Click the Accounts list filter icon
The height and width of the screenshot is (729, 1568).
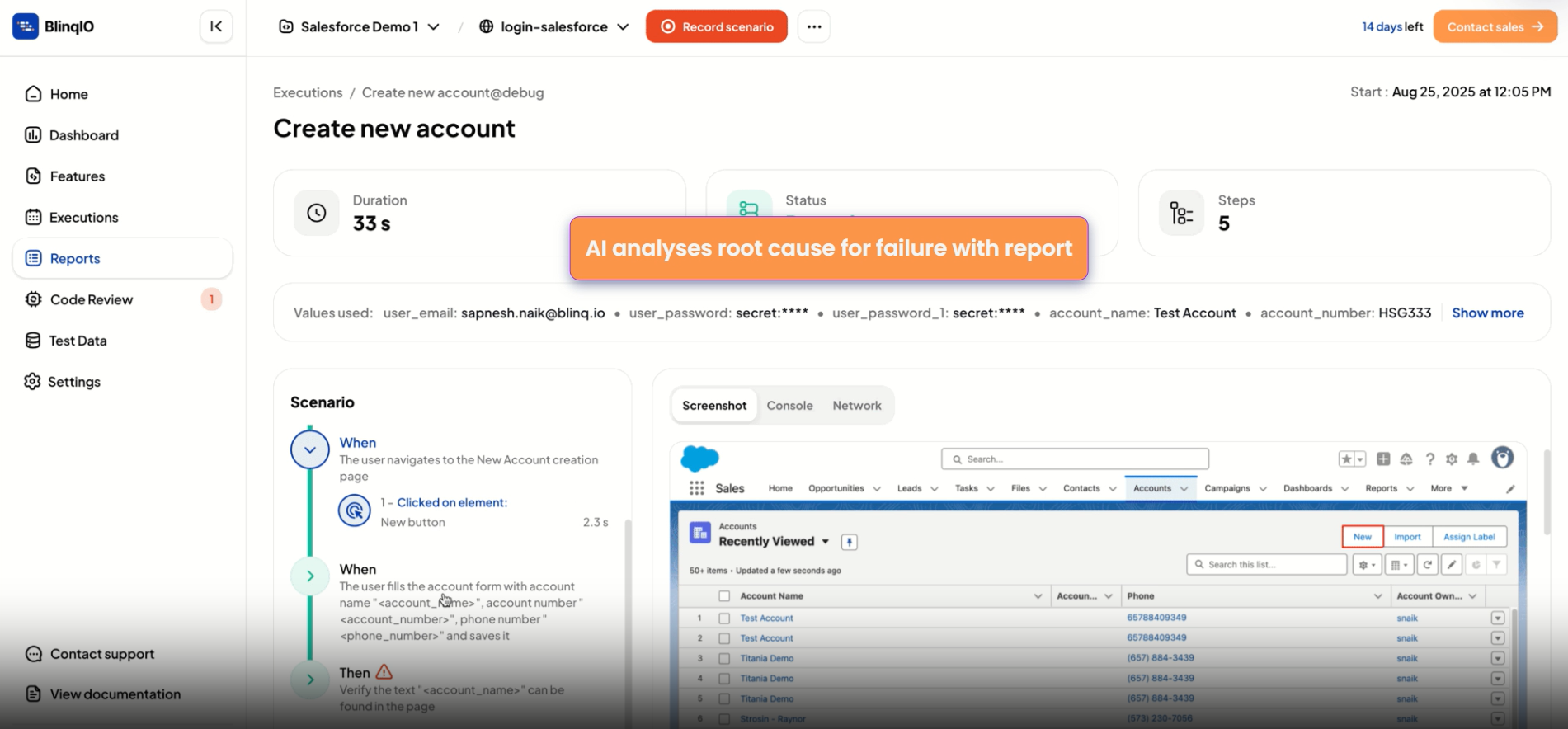click(x=1496, y=565)
